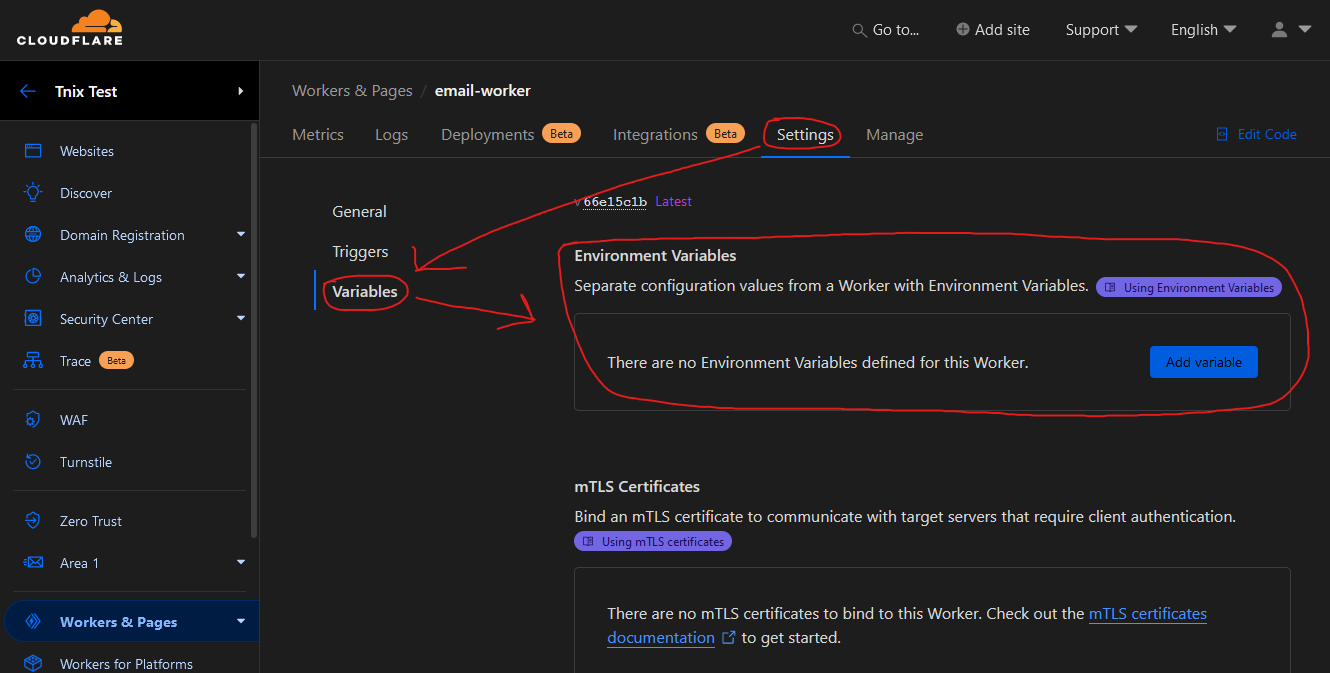The height and width of the screenshot is (673, 1330).
Task: Open the Support dropdown menu
Action: [1101, 30]
